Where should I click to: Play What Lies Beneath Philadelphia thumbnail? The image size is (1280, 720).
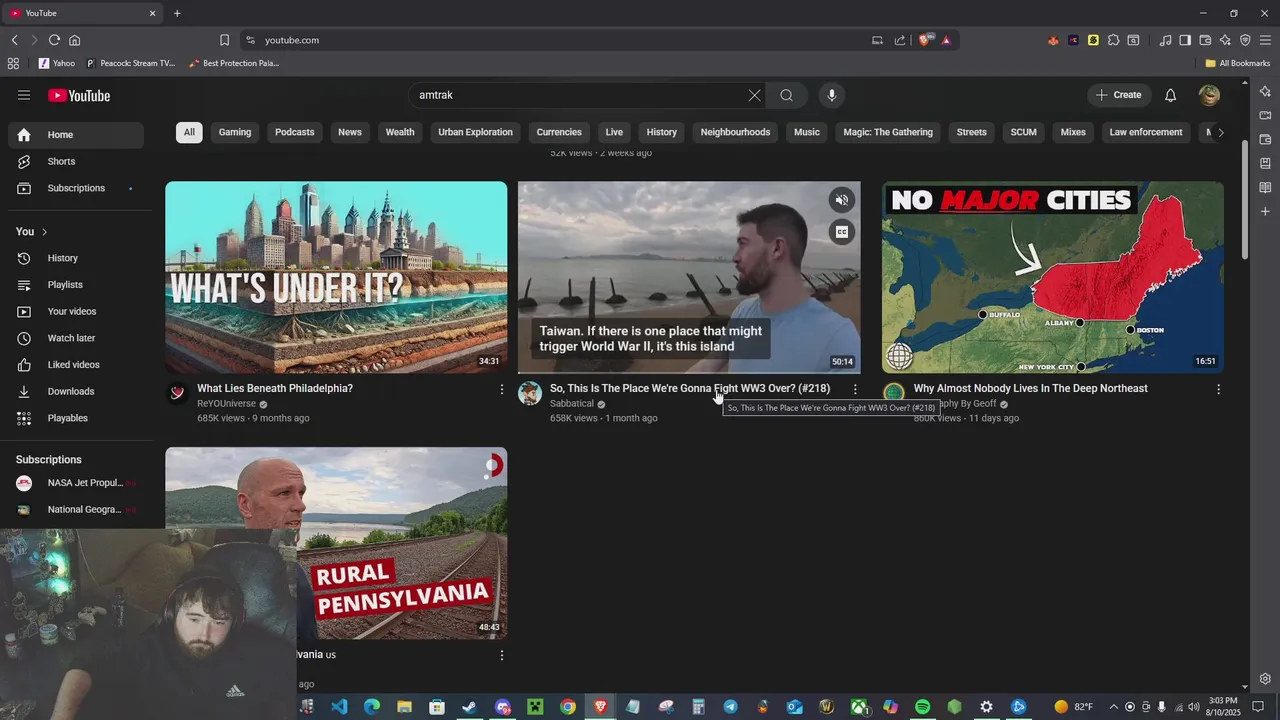[336, 277]
